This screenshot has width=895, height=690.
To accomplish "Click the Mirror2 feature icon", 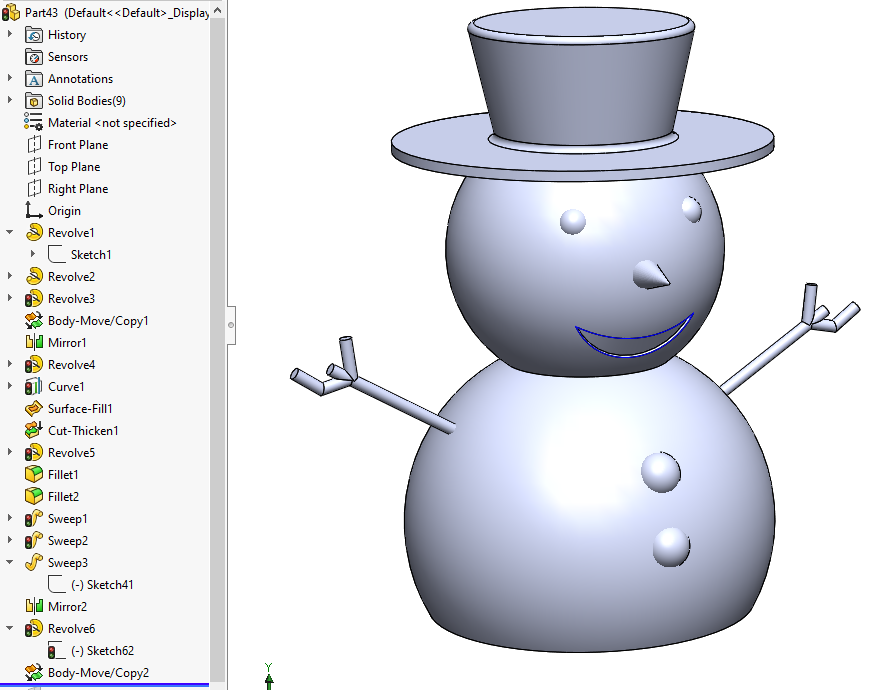I will [34, 607].
